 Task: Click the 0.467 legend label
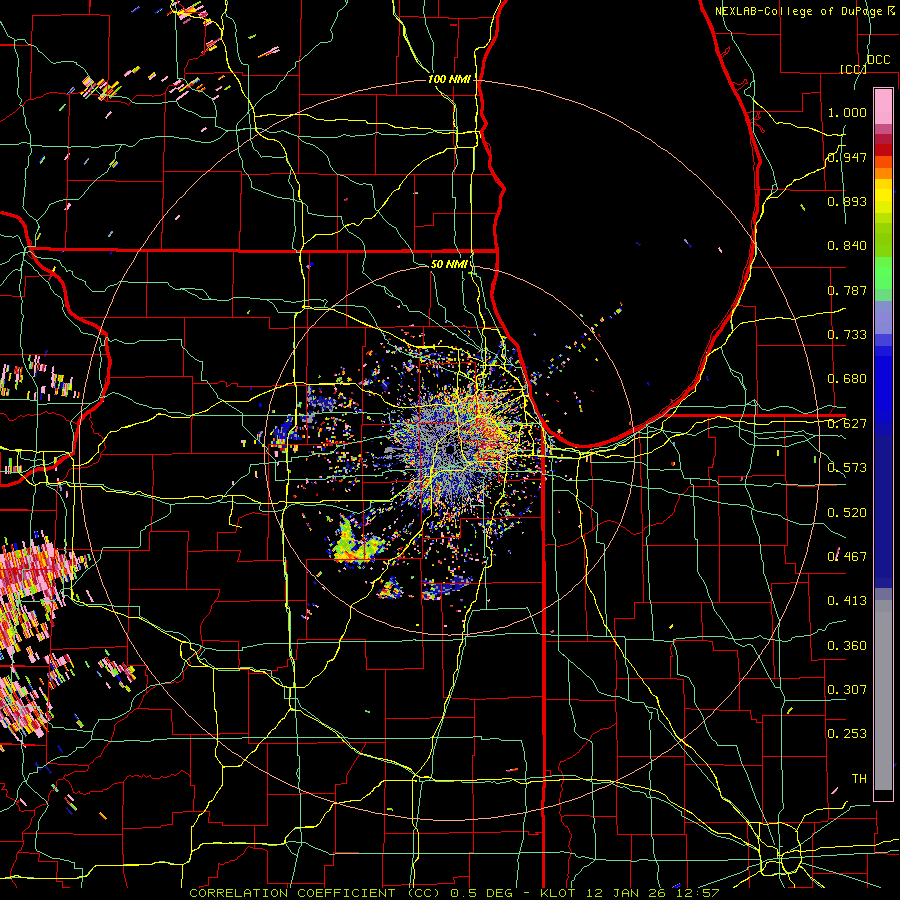(x=847, y=556)
